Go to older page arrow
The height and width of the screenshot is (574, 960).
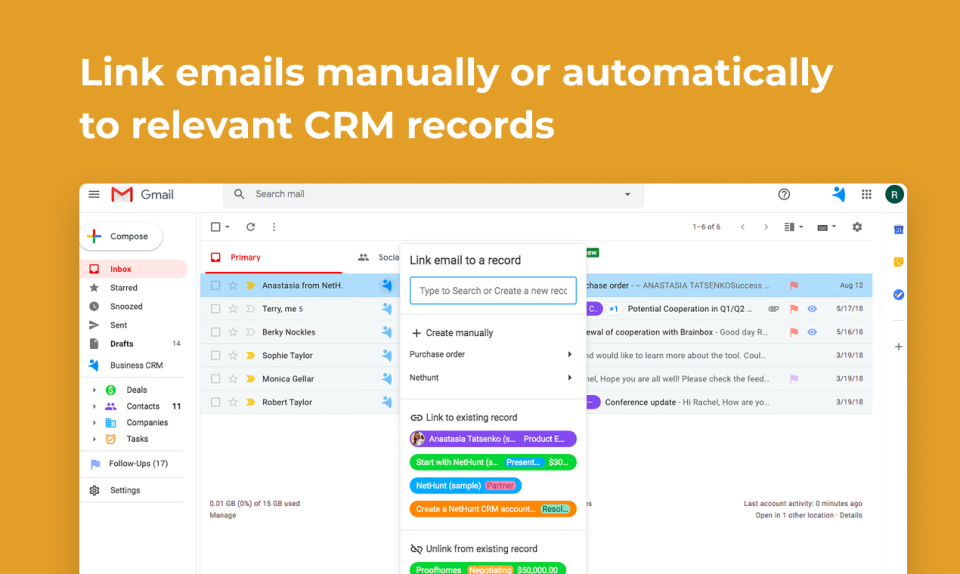point(766,227)
